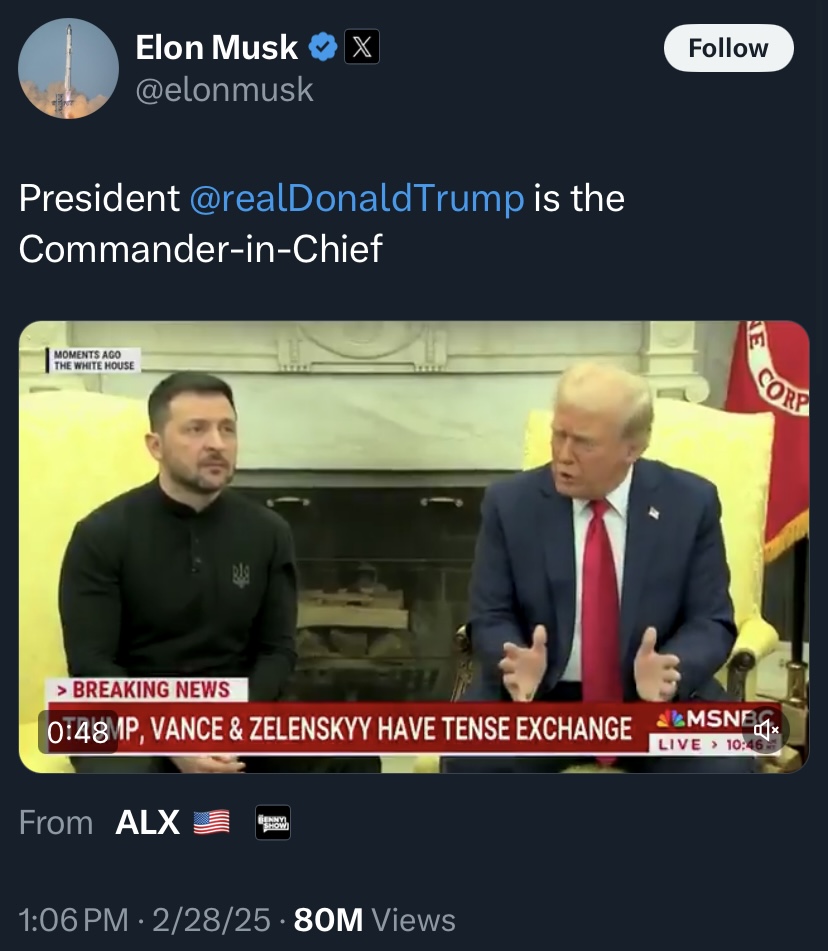
Task: Click the Breaking News banner in video
Action: pos(150,690)
